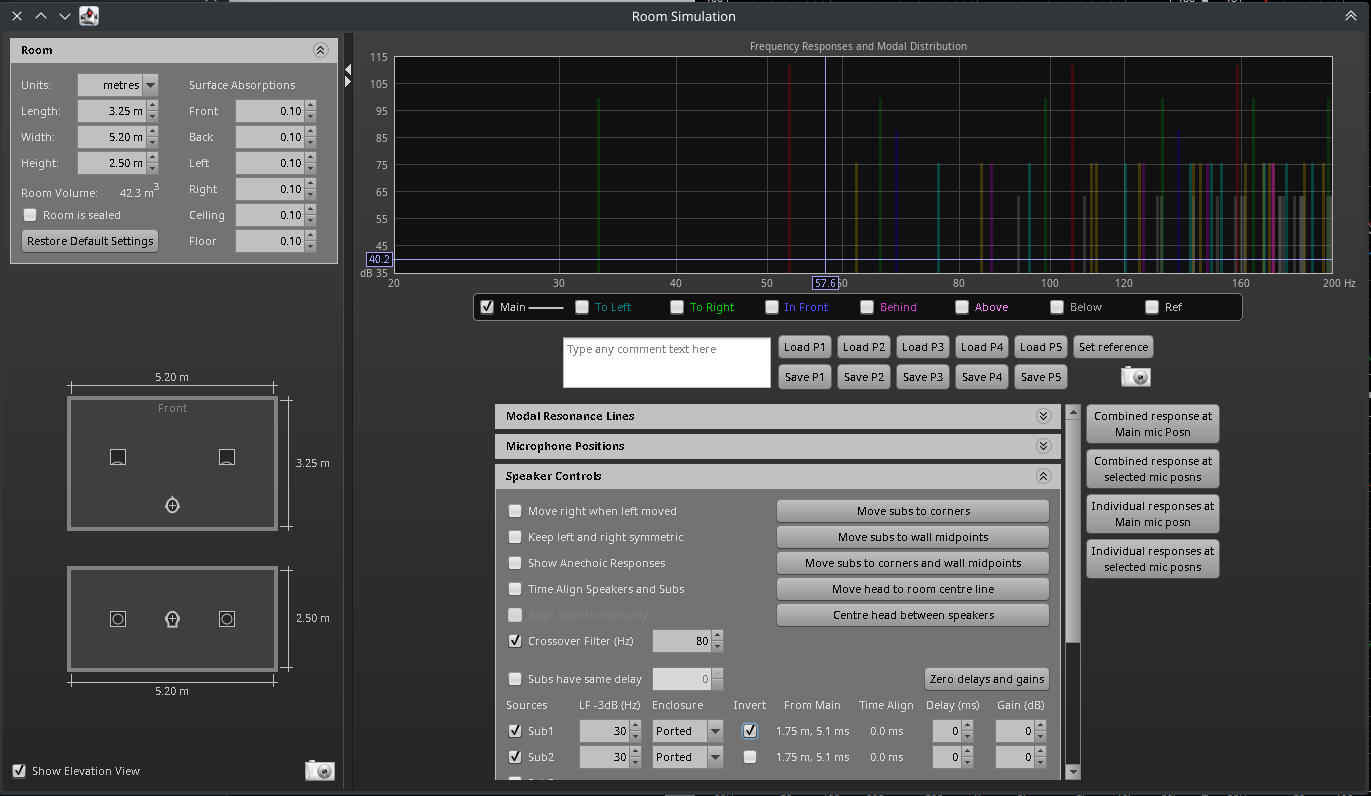Click the Save P3 button

click(923, 377)
